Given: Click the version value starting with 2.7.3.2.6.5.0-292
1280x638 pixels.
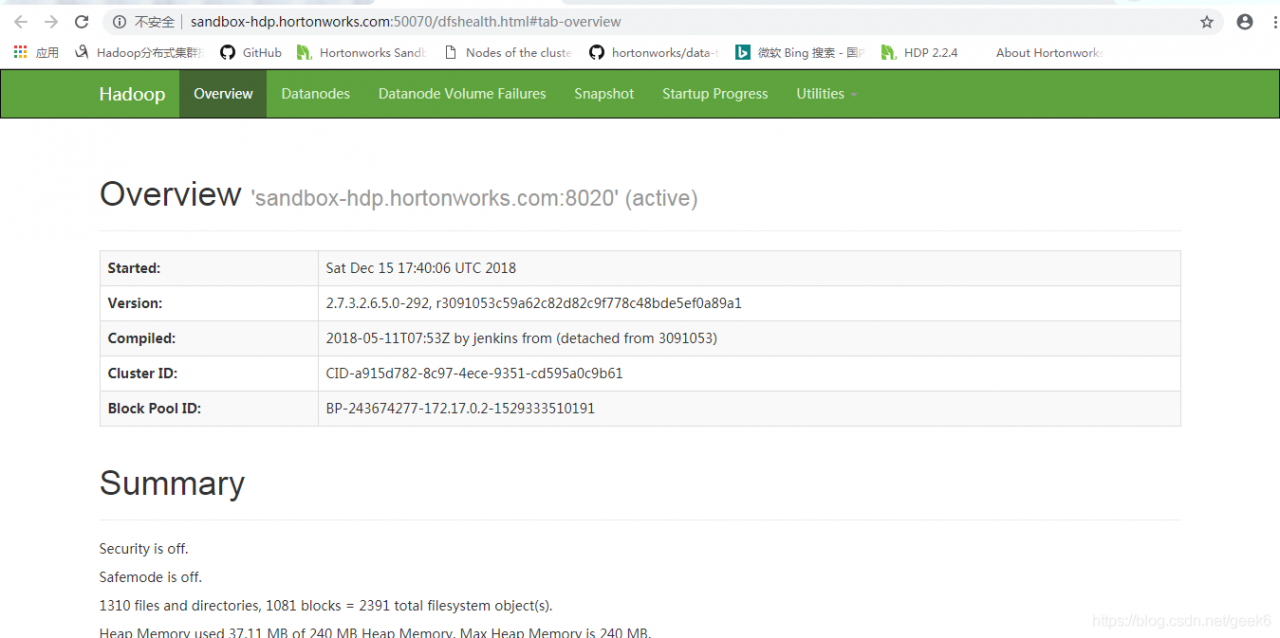Looking at the screenshot, I should coord(534,303).
